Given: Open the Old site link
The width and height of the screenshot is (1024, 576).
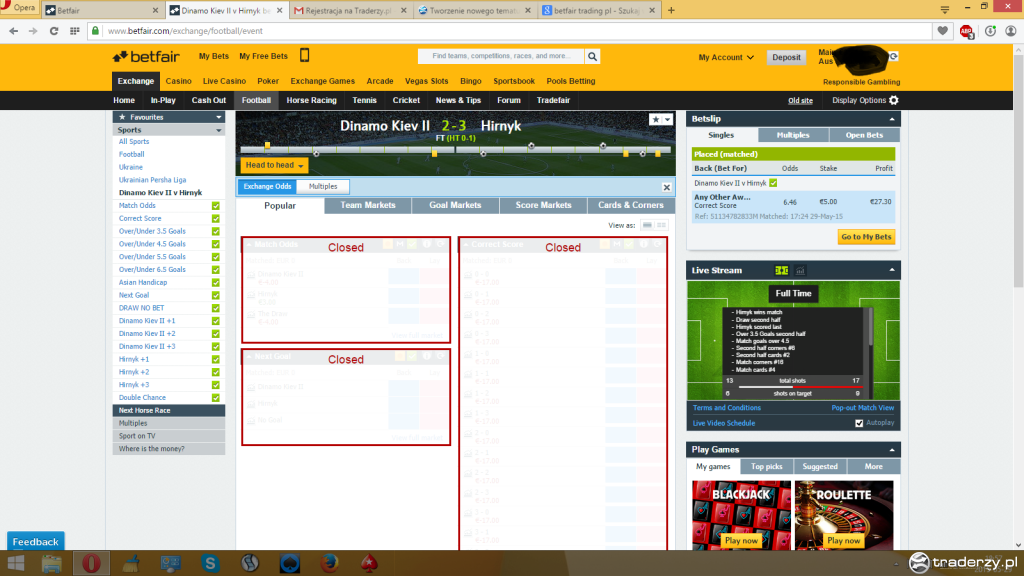Looking at the screenshot, I should pos(800,101).
